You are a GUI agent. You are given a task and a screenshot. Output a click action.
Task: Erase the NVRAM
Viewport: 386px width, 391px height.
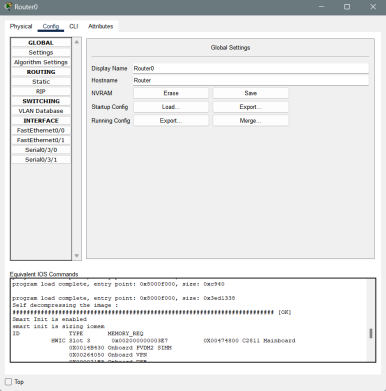click(x=171, y=93)
